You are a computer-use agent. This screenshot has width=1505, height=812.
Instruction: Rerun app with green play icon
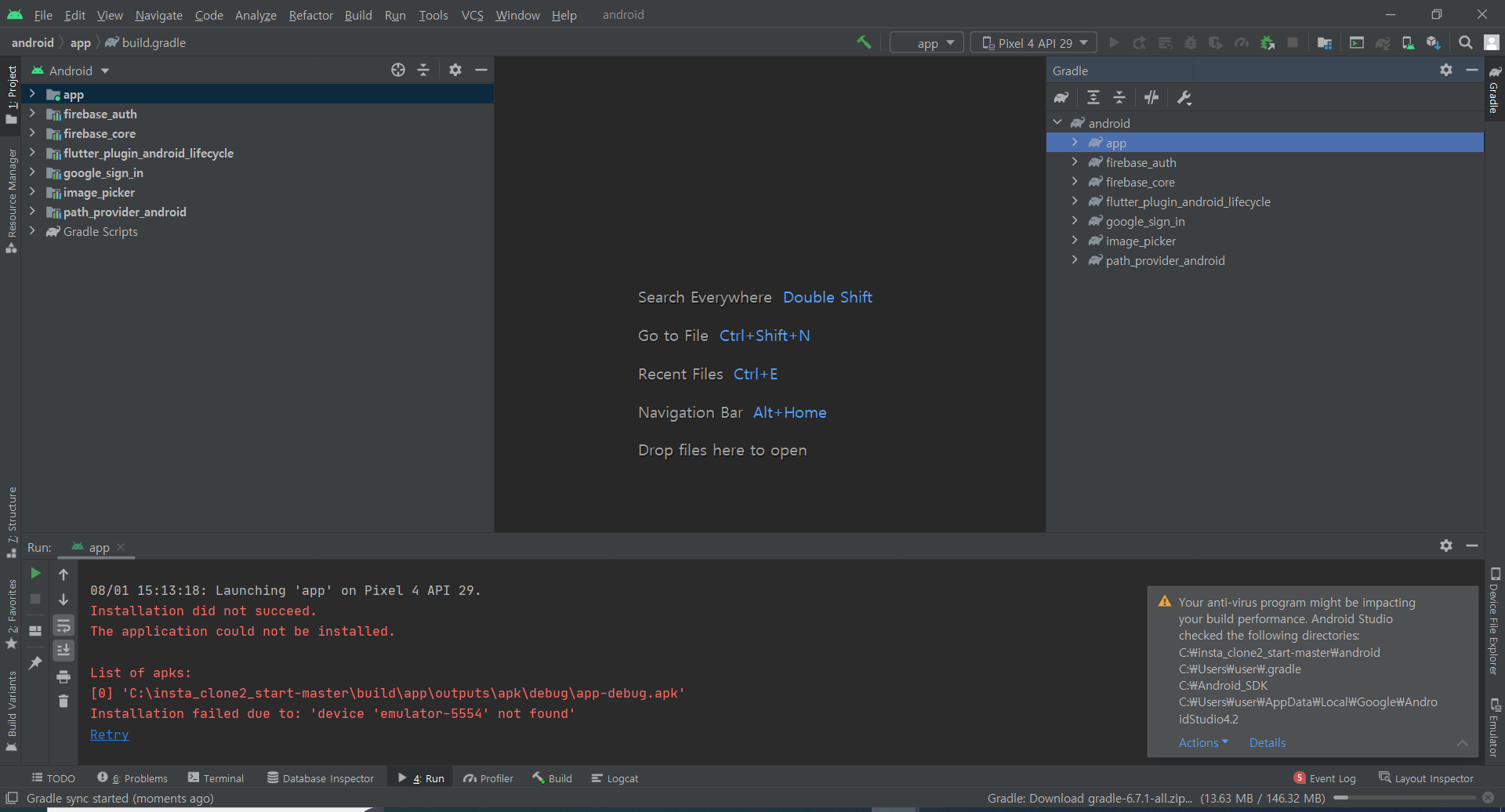pos(35,574)
